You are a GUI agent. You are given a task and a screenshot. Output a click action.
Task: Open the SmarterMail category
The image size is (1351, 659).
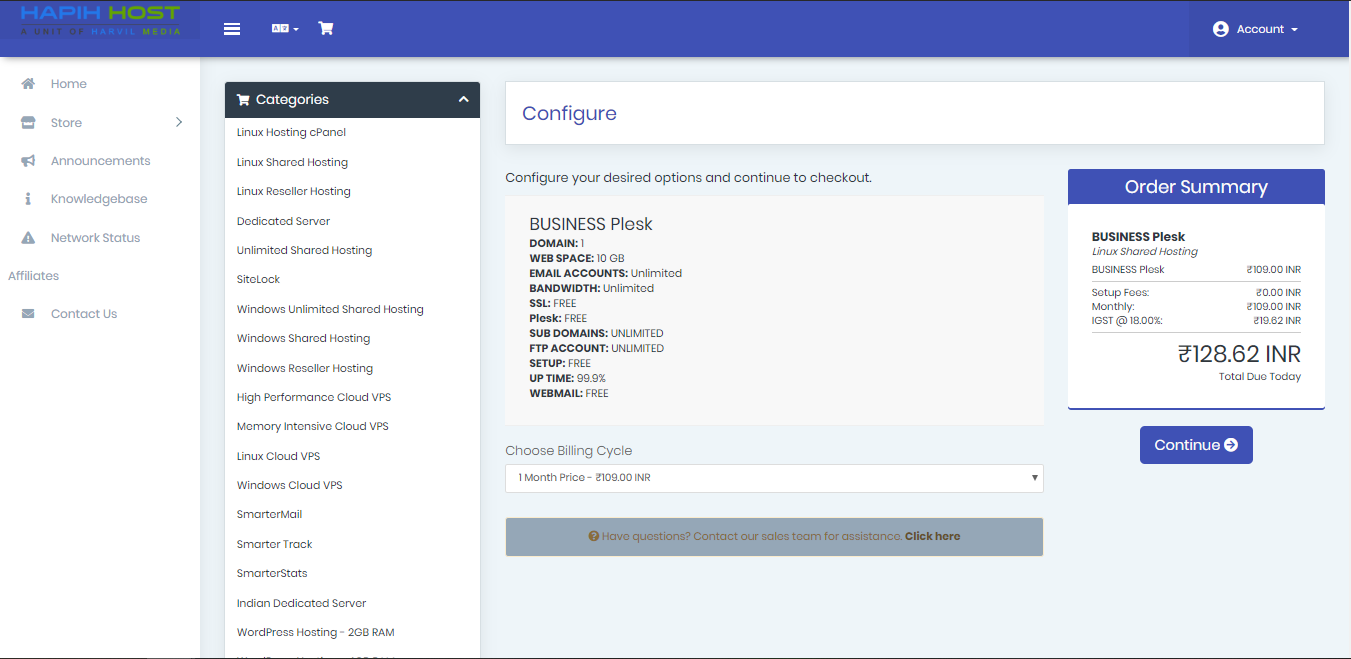click(270, 514)
